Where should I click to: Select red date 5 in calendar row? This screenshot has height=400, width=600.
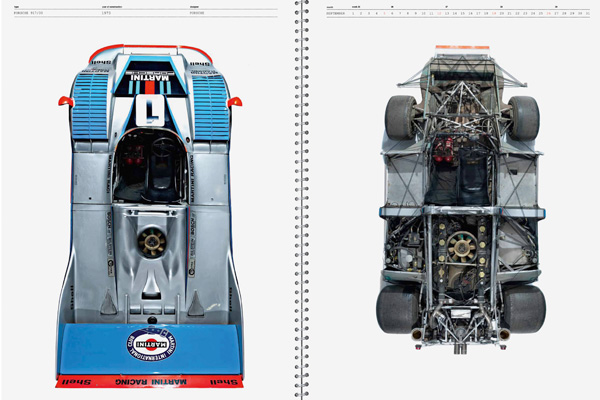[x=384, y=13]
